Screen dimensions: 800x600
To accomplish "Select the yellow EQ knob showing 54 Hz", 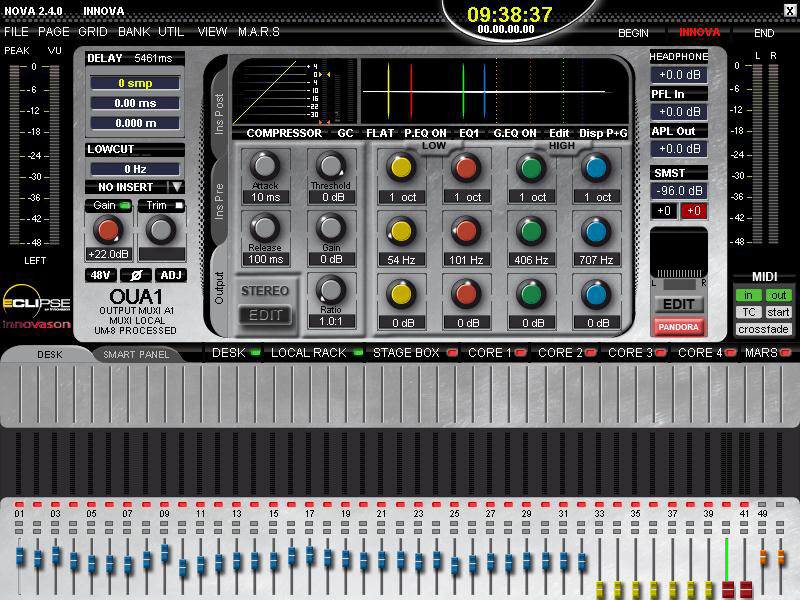I will (401, 231).
